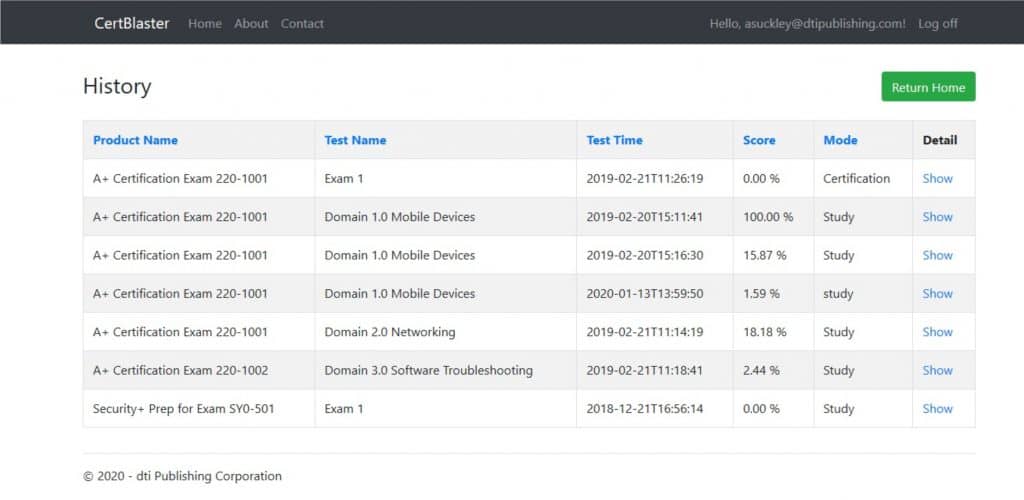Sort table by Product Name header
Image resolution: width=1024 pixels, height=500 pixels.
135,140
